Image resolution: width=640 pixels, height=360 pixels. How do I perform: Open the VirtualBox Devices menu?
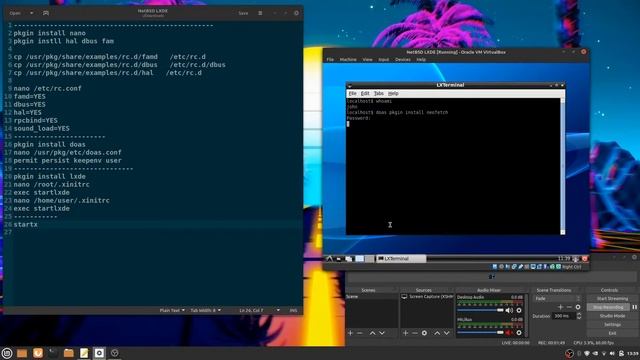(402, 60)
